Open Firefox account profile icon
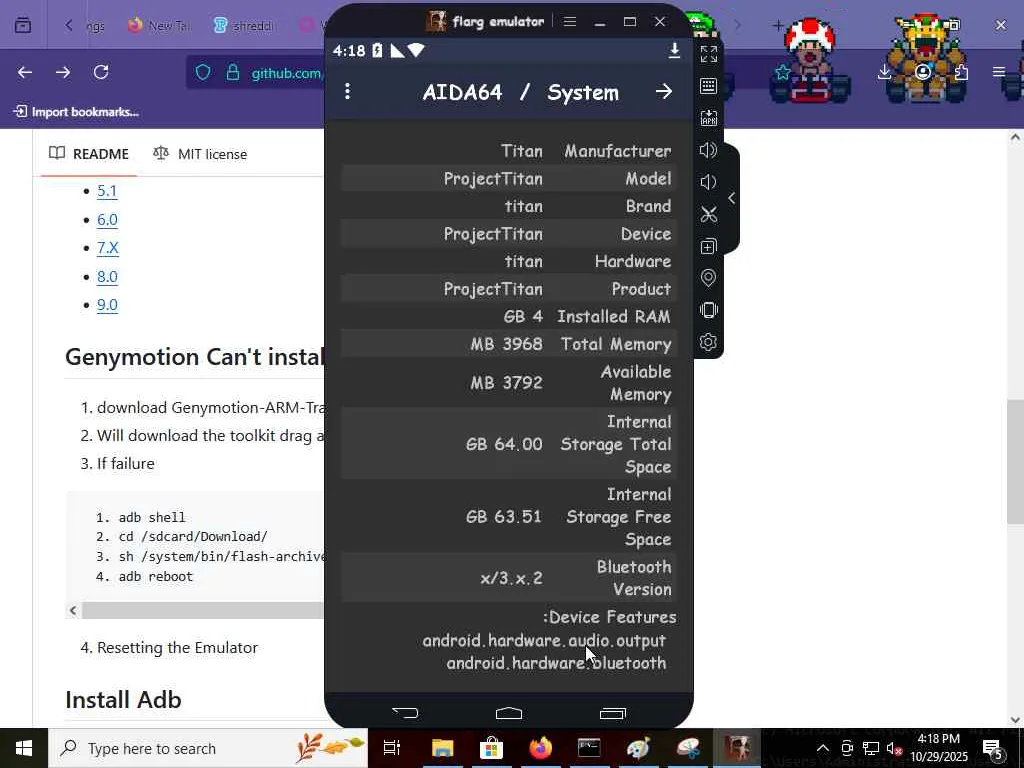The height and width of the screenshot is (768, 1024). 923,72
